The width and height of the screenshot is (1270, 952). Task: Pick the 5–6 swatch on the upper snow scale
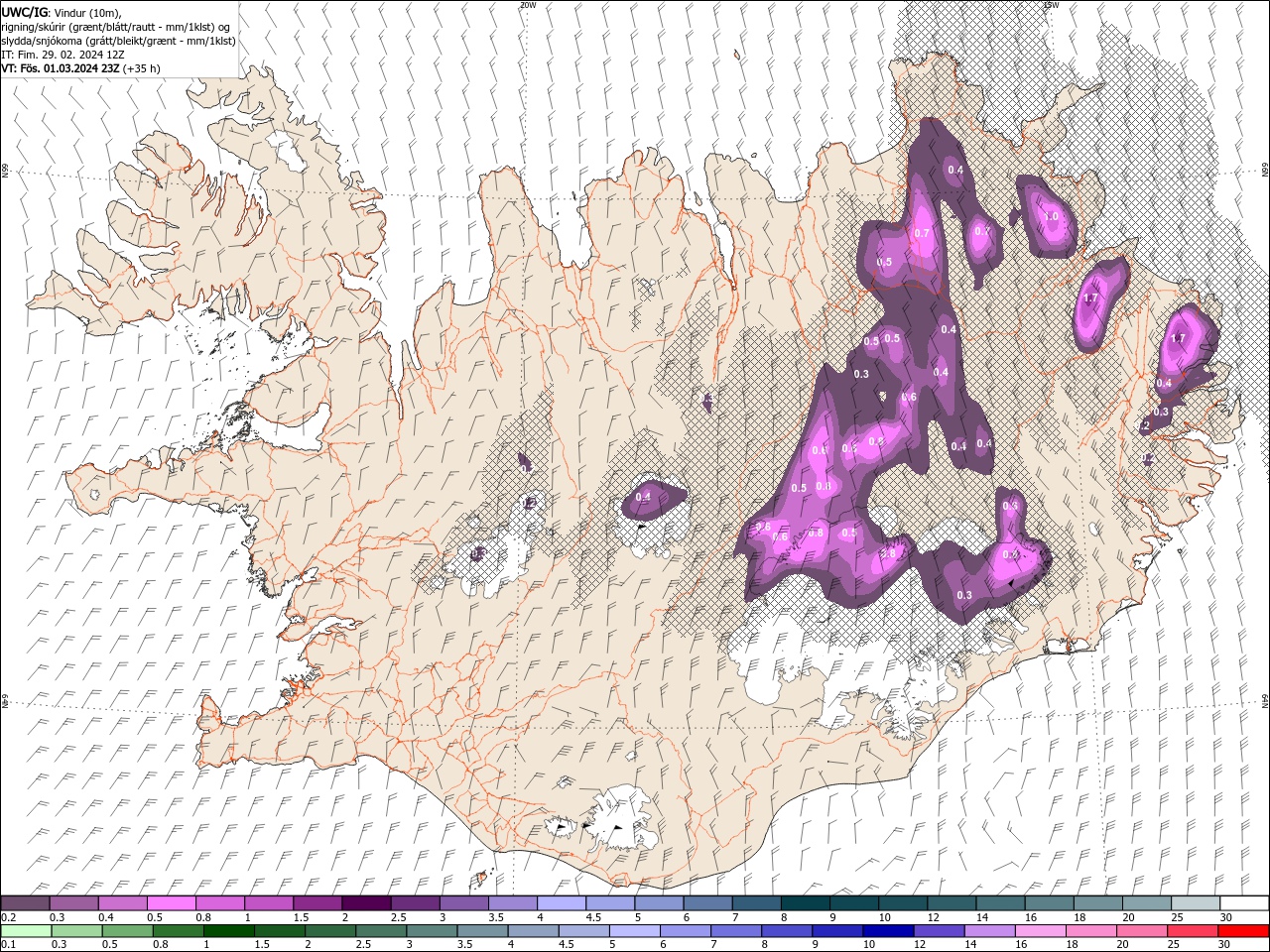click(660, 903)
